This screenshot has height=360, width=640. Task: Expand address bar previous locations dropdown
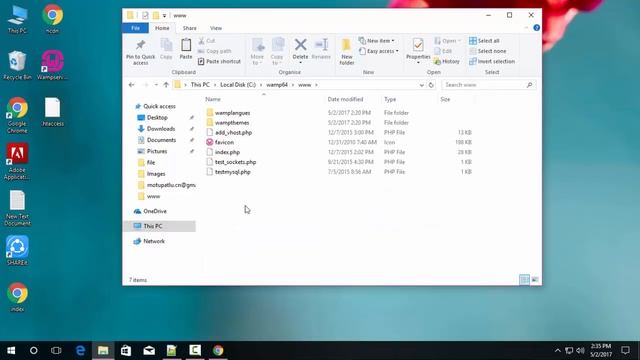(x=422, y=85)
